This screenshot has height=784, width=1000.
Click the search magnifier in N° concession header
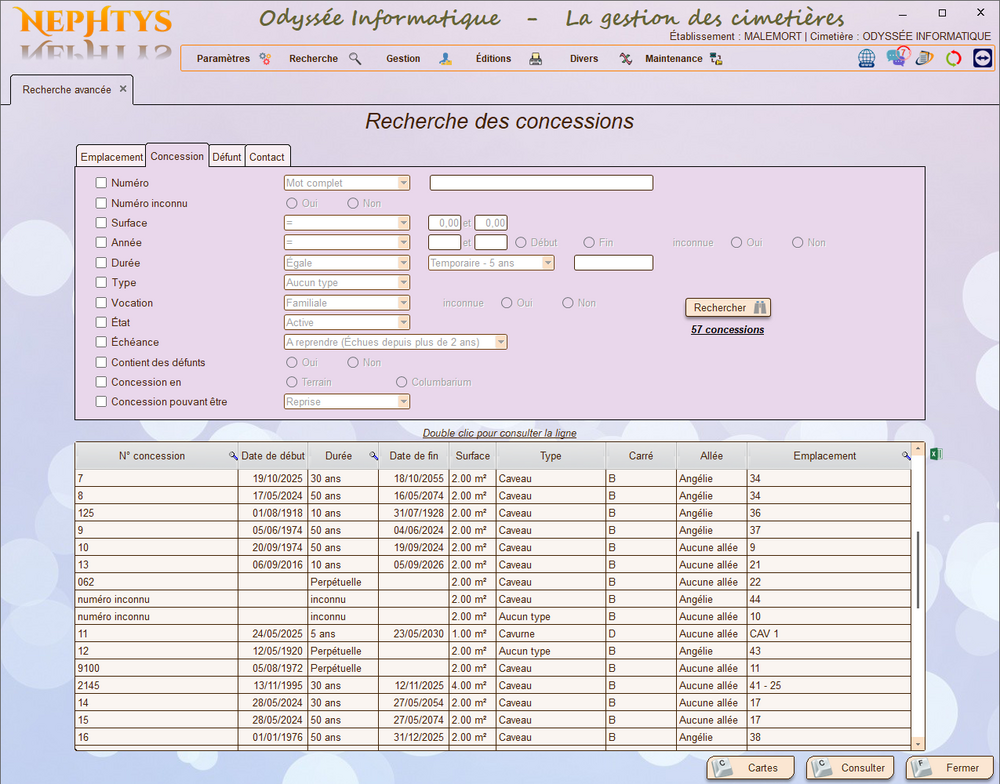233,456
